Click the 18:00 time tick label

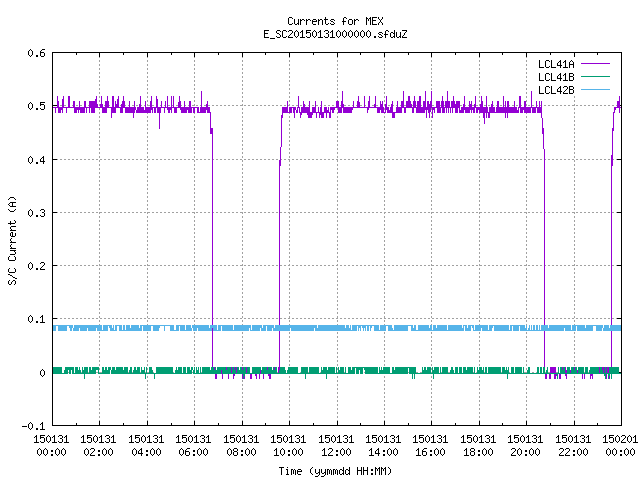[x=478, y=452]
